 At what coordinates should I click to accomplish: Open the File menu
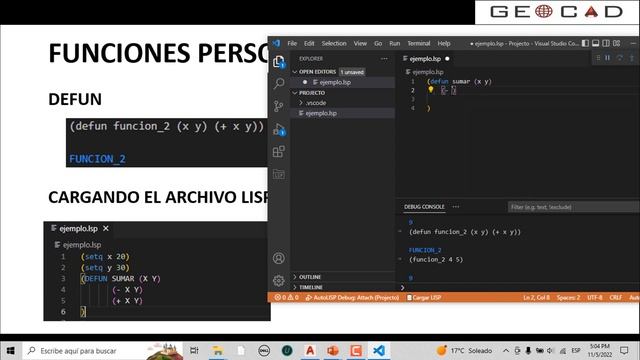click(x=292, y=43)
